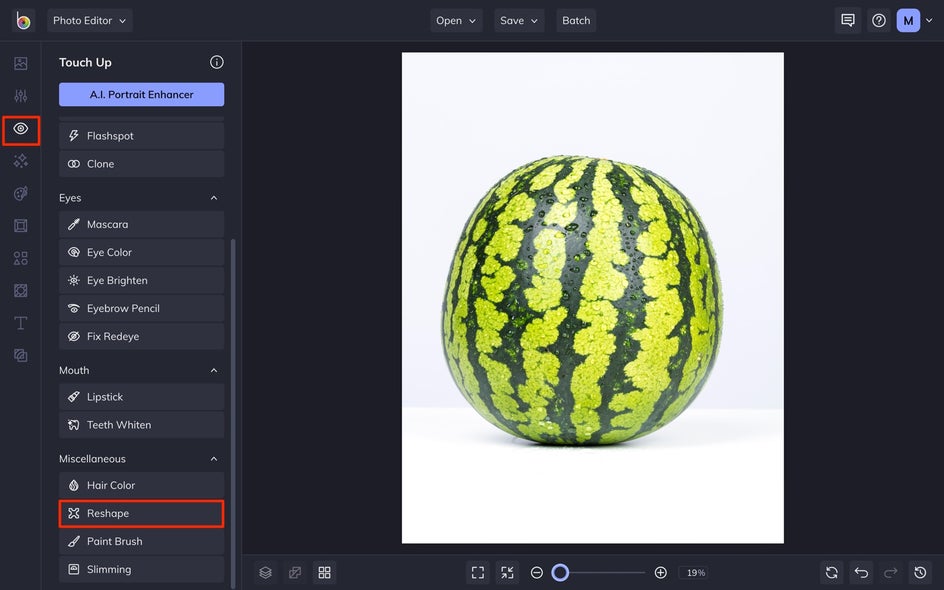Screen dimensions: 944x590
Task: Click the zoom slider handle
Action: click(x=560, y=573)
